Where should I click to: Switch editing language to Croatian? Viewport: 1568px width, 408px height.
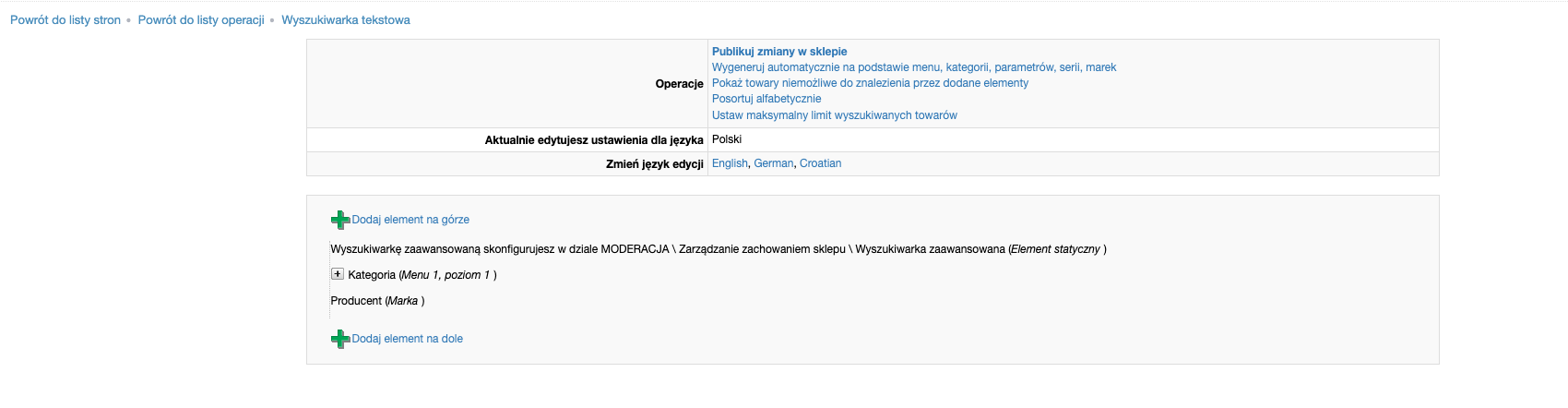tap(820, 163)
